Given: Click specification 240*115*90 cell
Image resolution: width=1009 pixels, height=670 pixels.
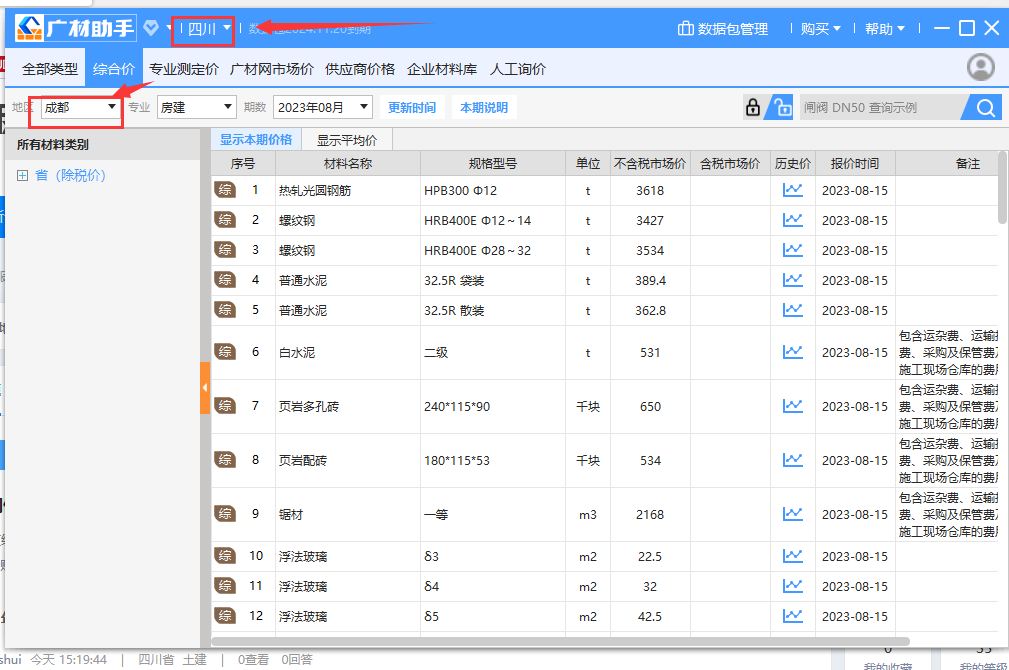Looking at the screenshot, I should (493, 406).
